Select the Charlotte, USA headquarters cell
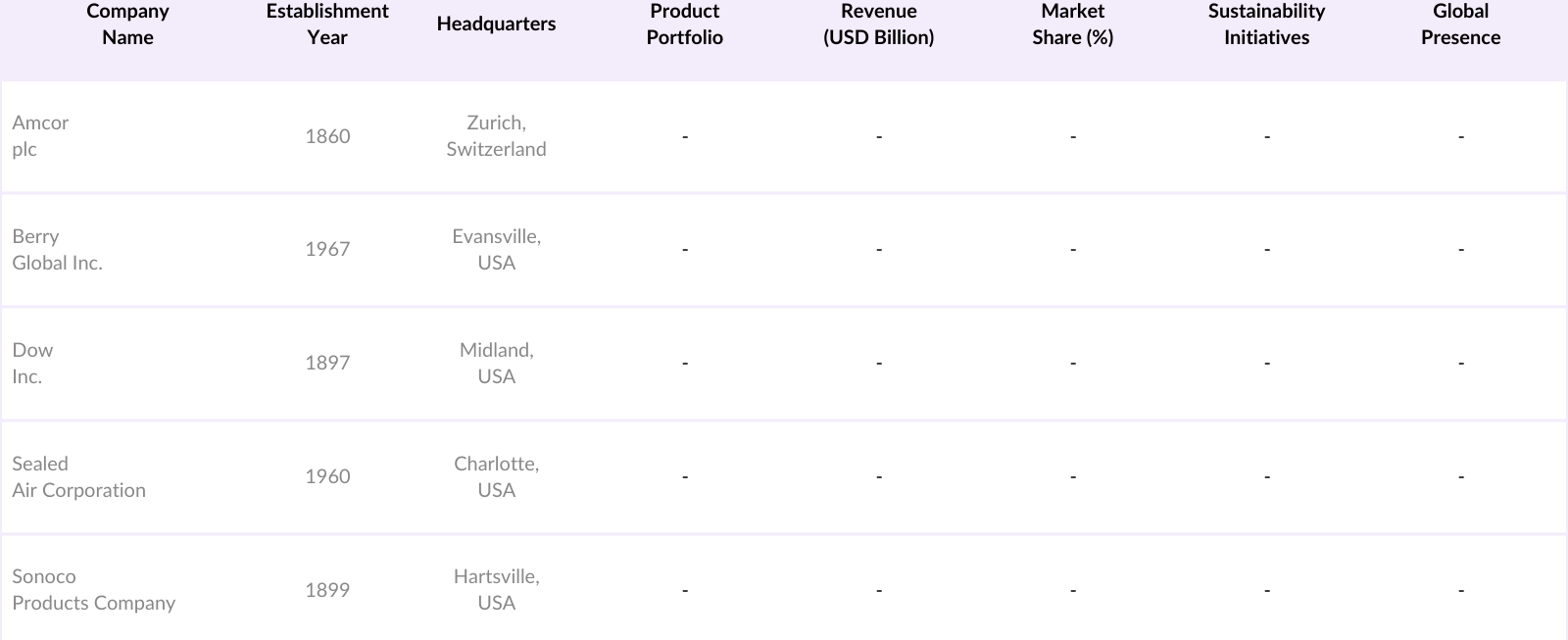The image size is (1568, 640). click(x=496, y=477)
